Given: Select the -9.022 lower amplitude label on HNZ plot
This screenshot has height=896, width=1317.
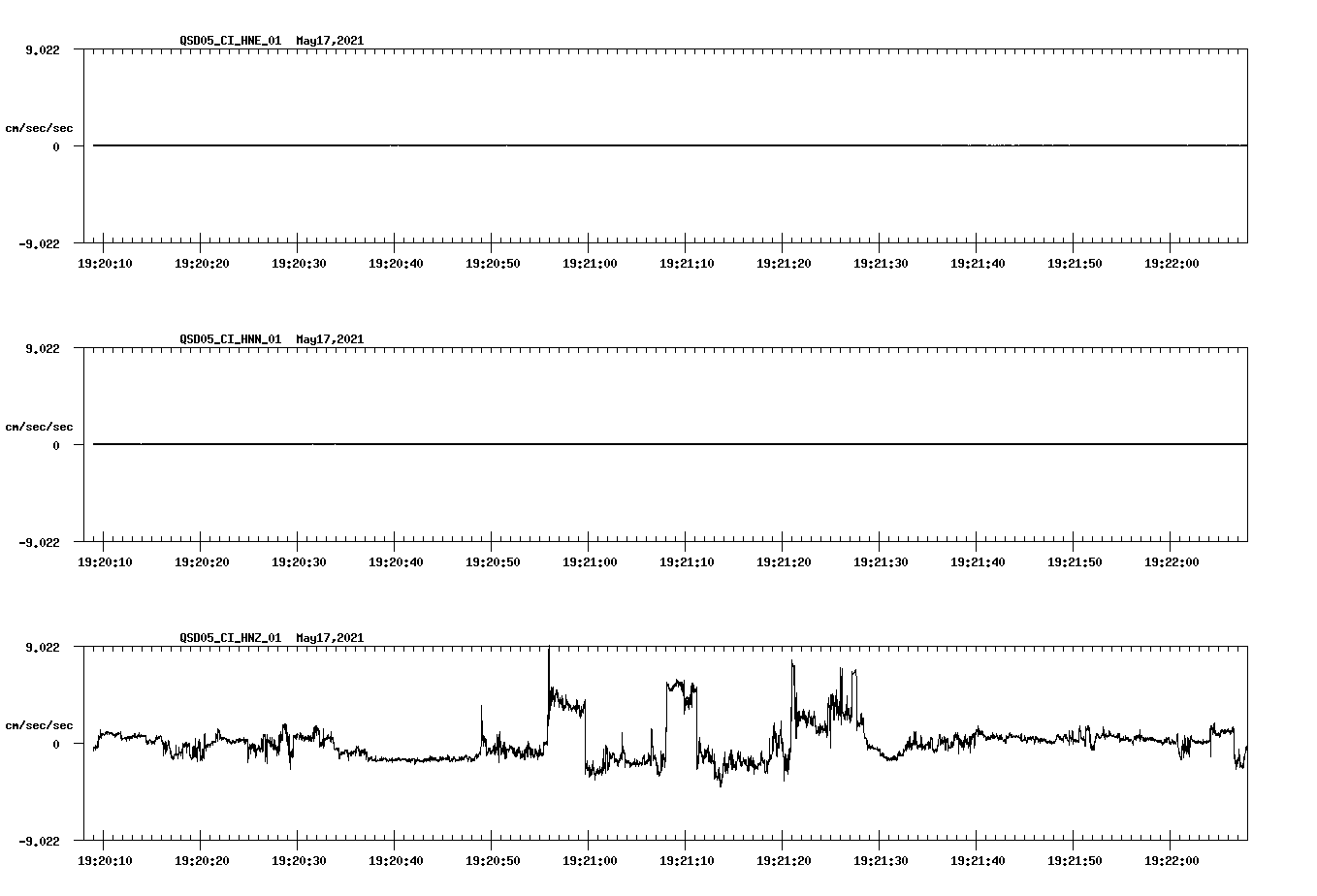Looking at the screenshot, I should point(41,842).
